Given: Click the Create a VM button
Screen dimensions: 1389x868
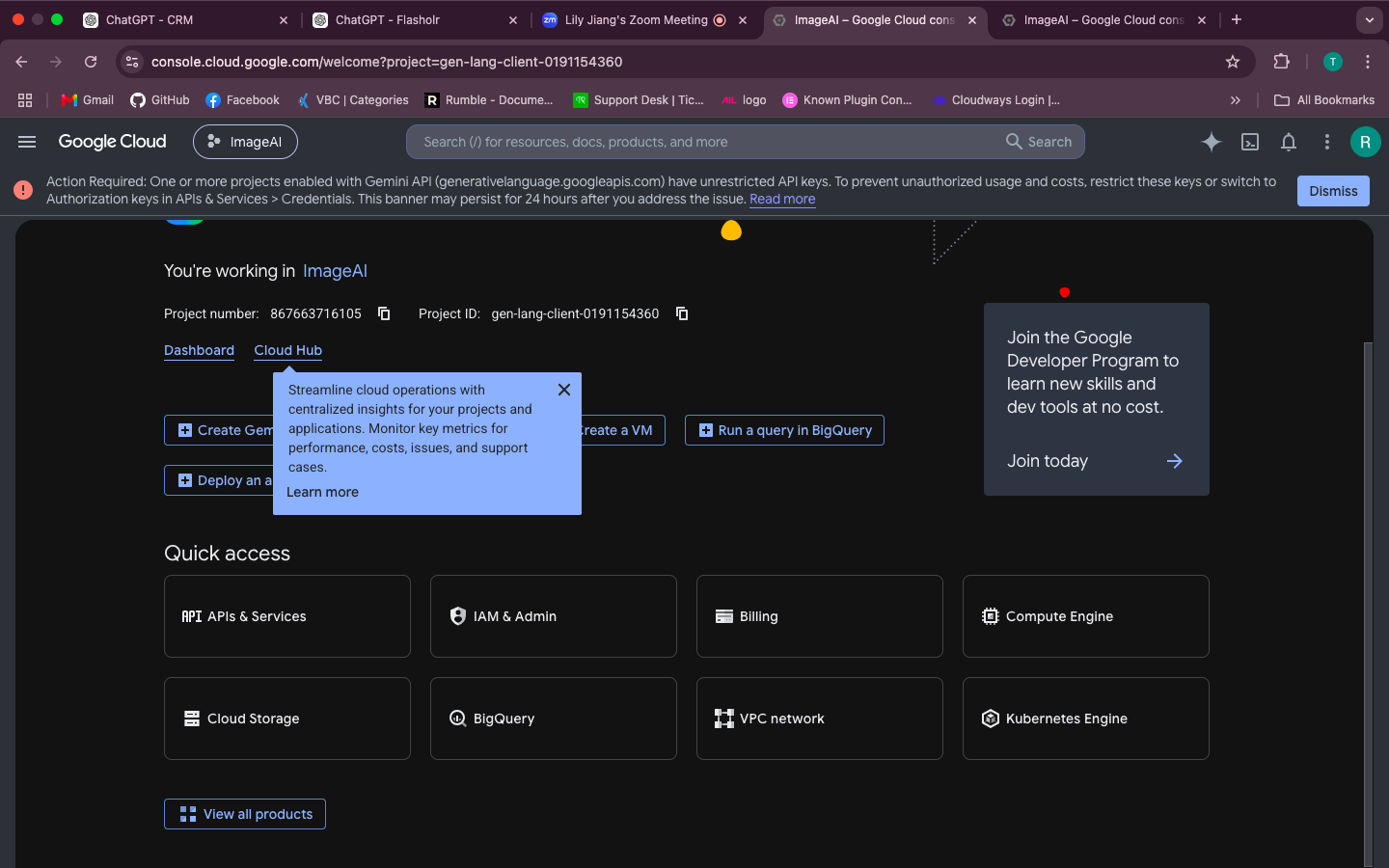Looking at the screenshot, I should coord(623,430).
